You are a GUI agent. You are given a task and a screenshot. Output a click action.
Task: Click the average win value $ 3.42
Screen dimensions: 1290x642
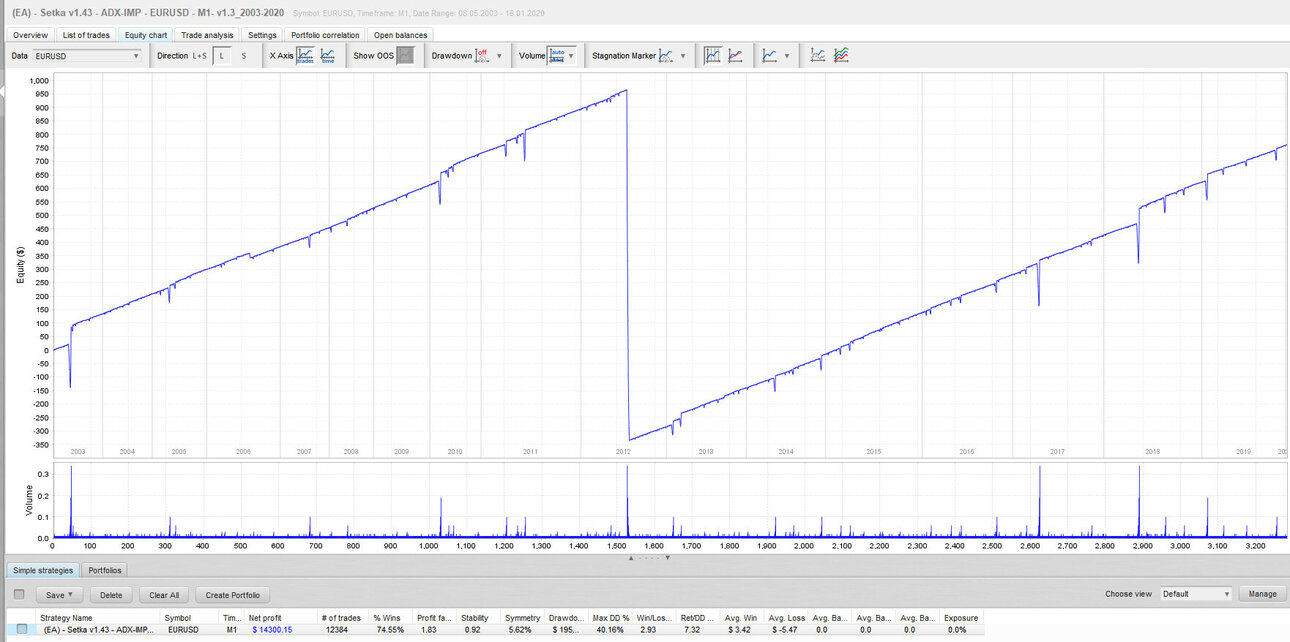[737, 629]
